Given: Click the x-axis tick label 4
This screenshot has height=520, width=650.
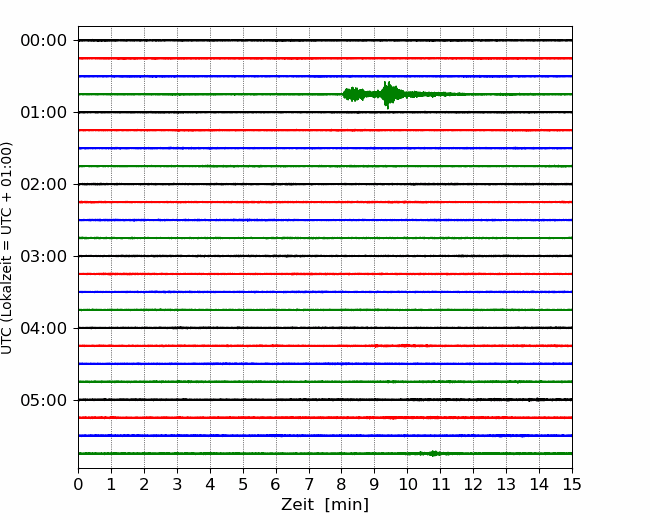Looking at the screenshot, I should [210, 484].
